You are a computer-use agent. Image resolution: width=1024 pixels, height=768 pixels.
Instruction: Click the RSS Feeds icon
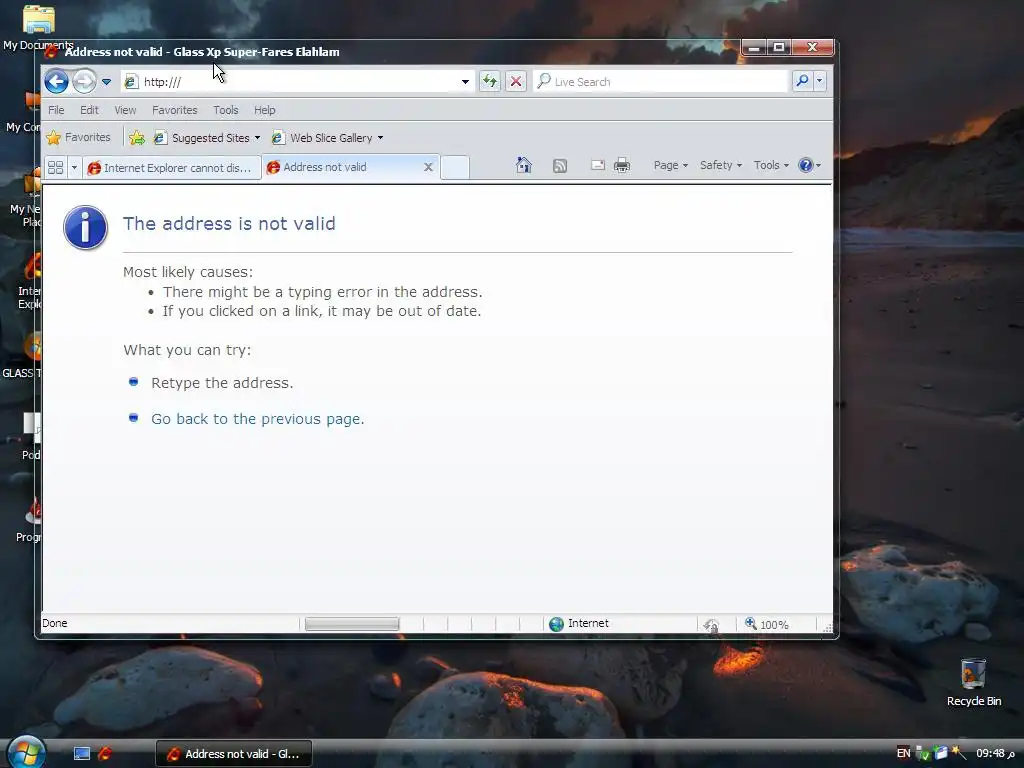coord(560,166)
